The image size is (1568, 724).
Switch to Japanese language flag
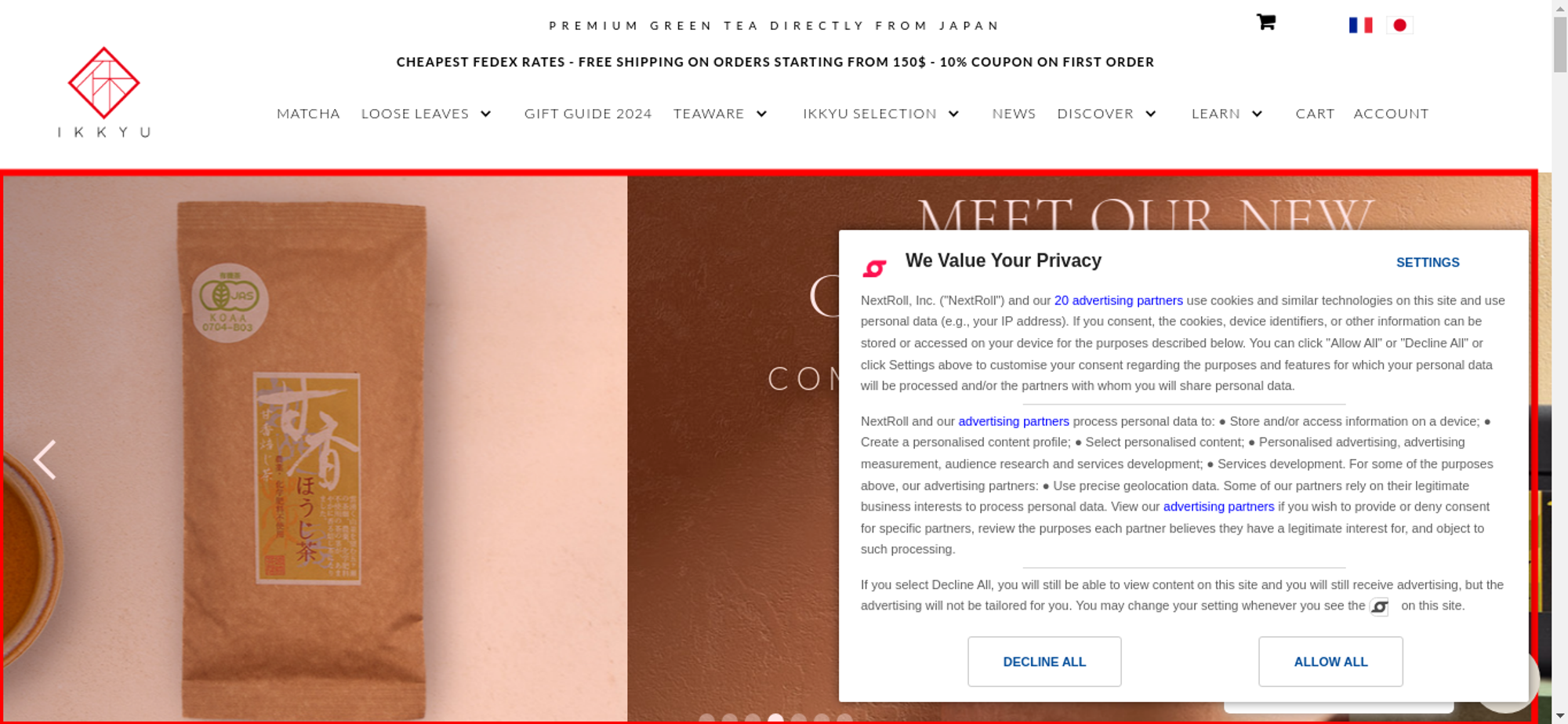click(x=1399, y=25)
